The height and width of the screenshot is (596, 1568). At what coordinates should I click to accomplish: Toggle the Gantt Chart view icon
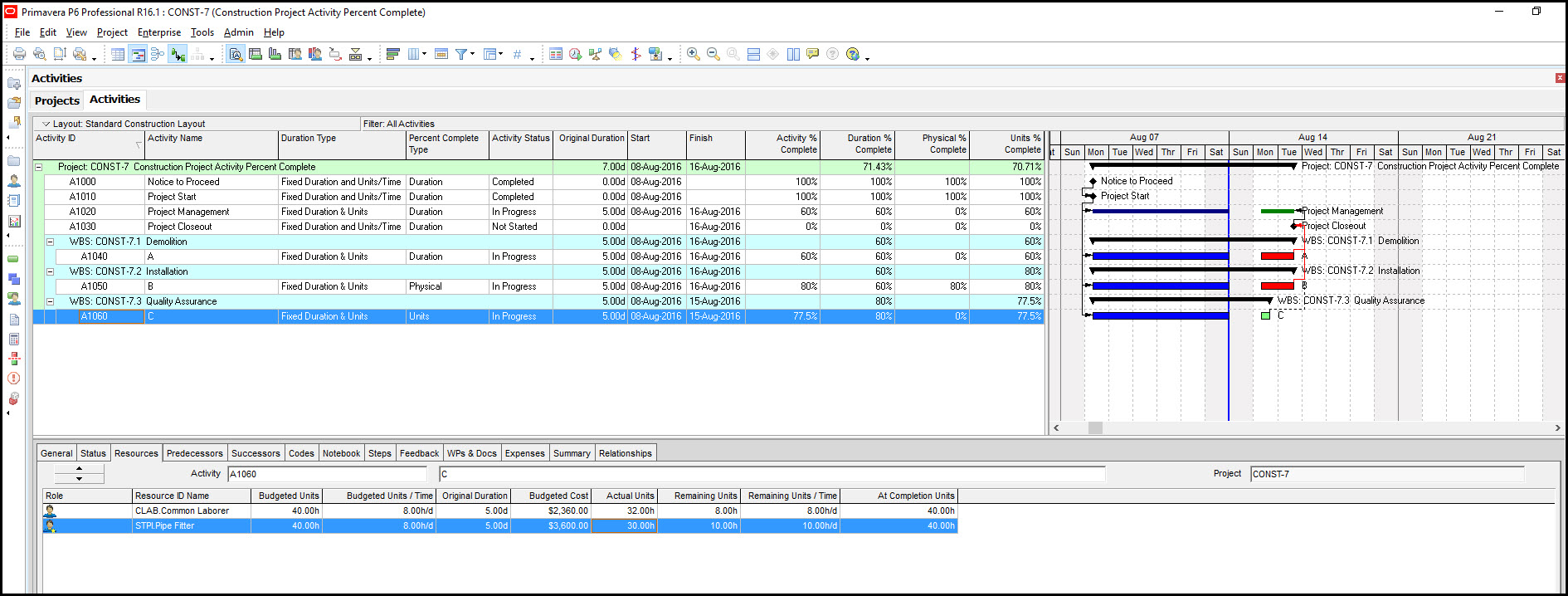(138, 54)
